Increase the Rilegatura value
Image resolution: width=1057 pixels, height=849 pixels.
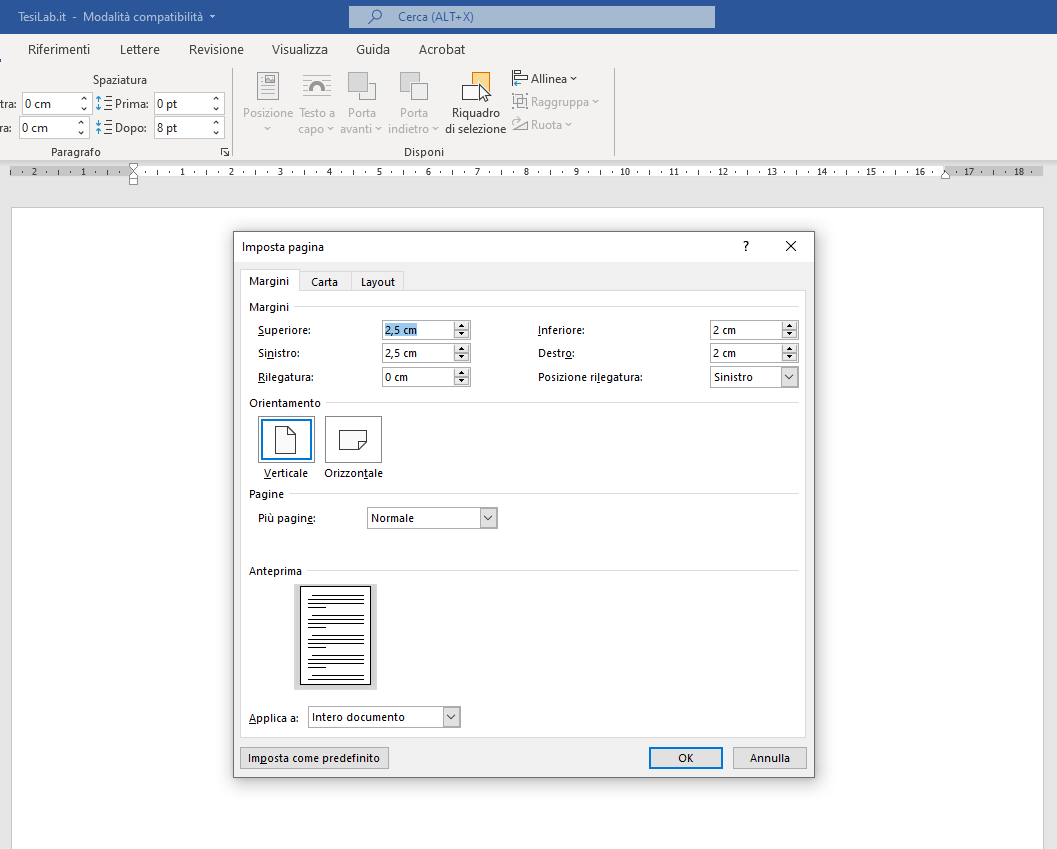[461, 373]
